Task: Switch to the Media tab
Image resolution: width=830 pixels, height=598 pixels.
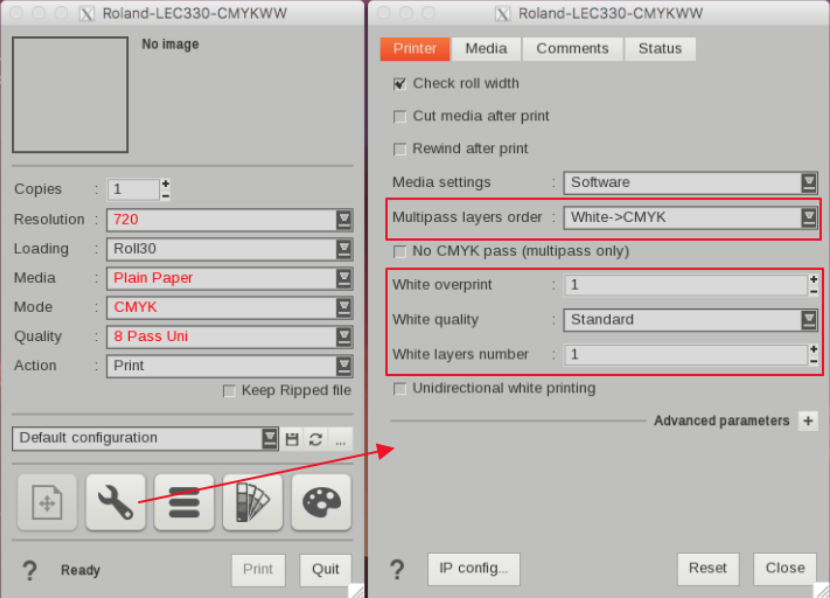Action: pyautogui.click(x=486, y=49)
